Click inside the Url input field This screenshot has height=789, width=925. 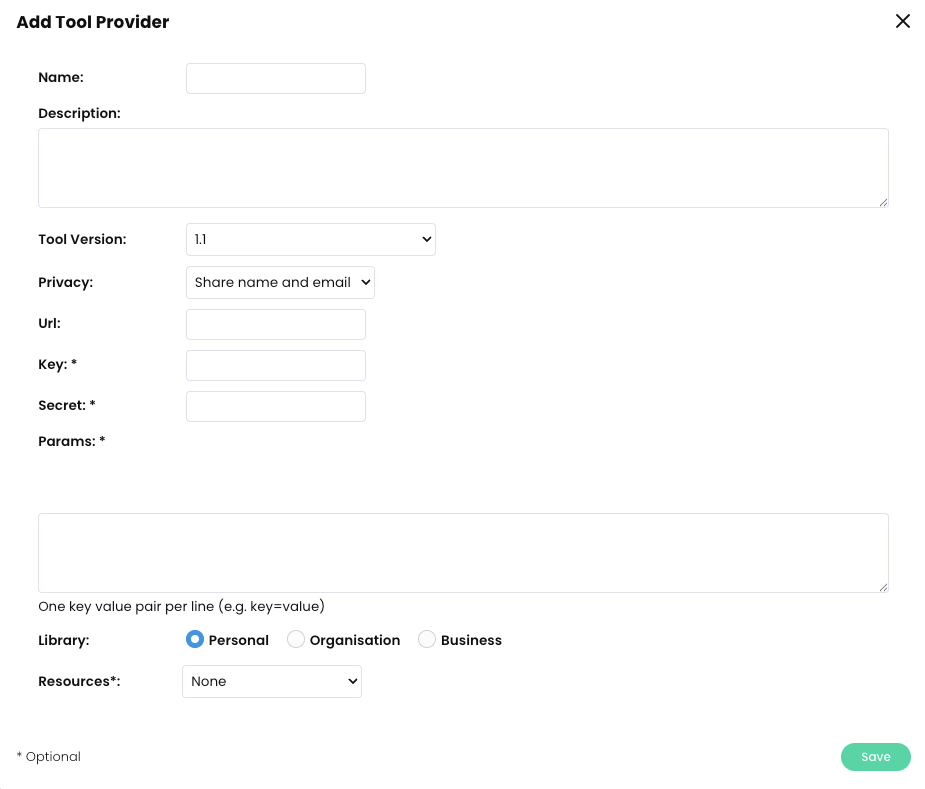(275, 324)
